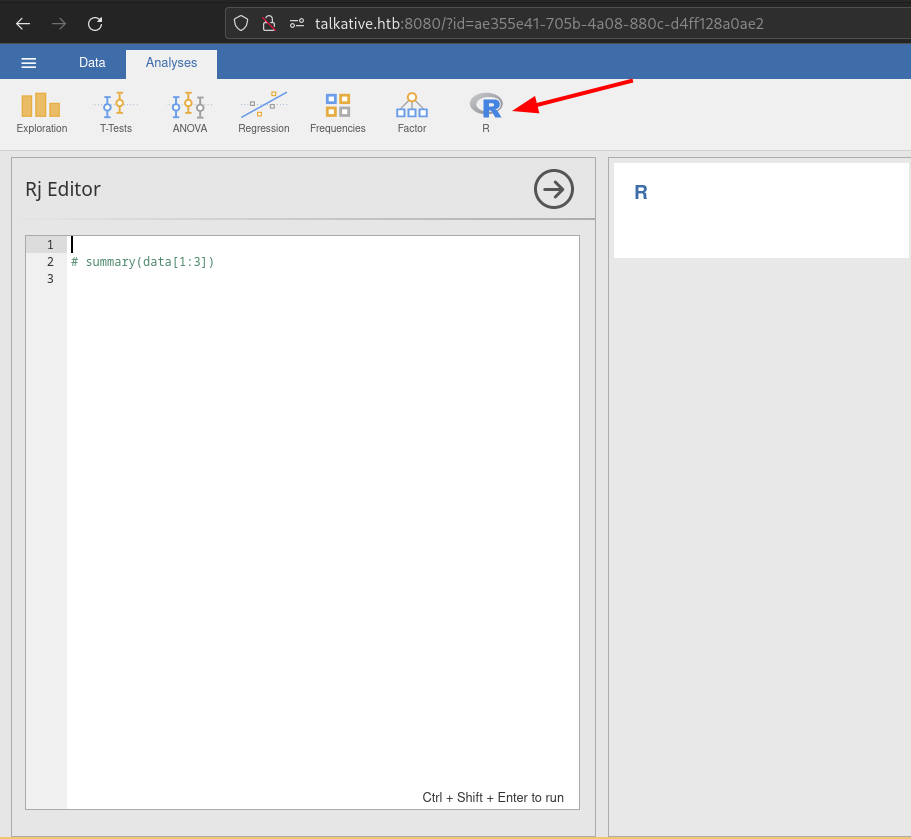Select the Analyses tab
The height and width of the screenshot is (839, 911).
coord(171,63)
